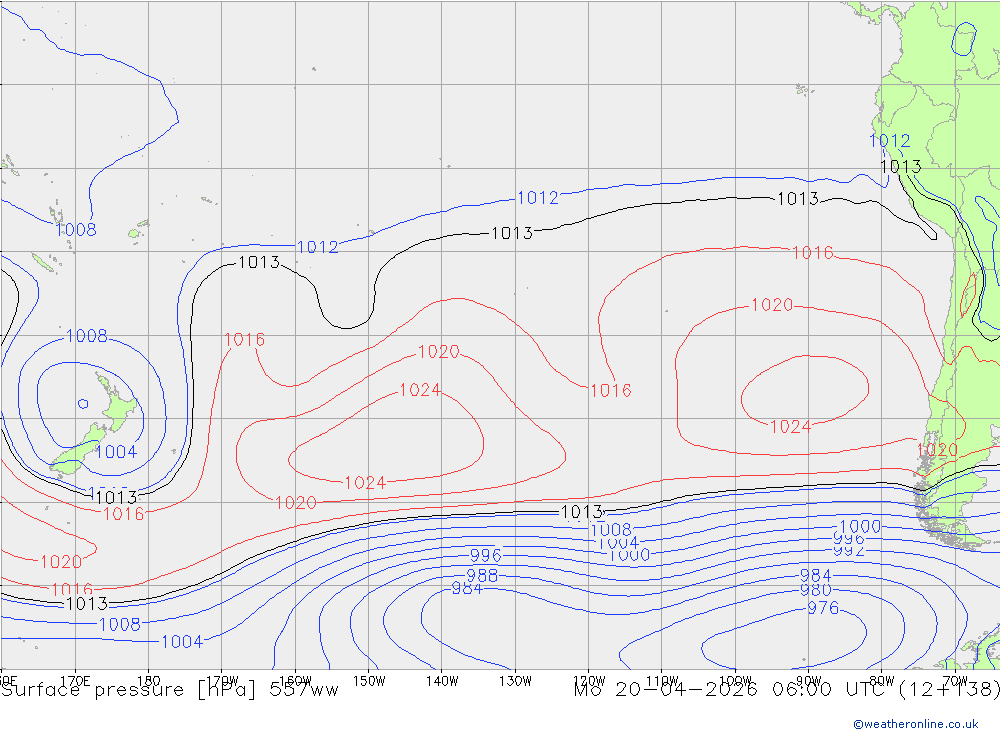This screenshot has width=1000, height=733.
Task: Select the 140W longitude label
Action: click(442, 681)
